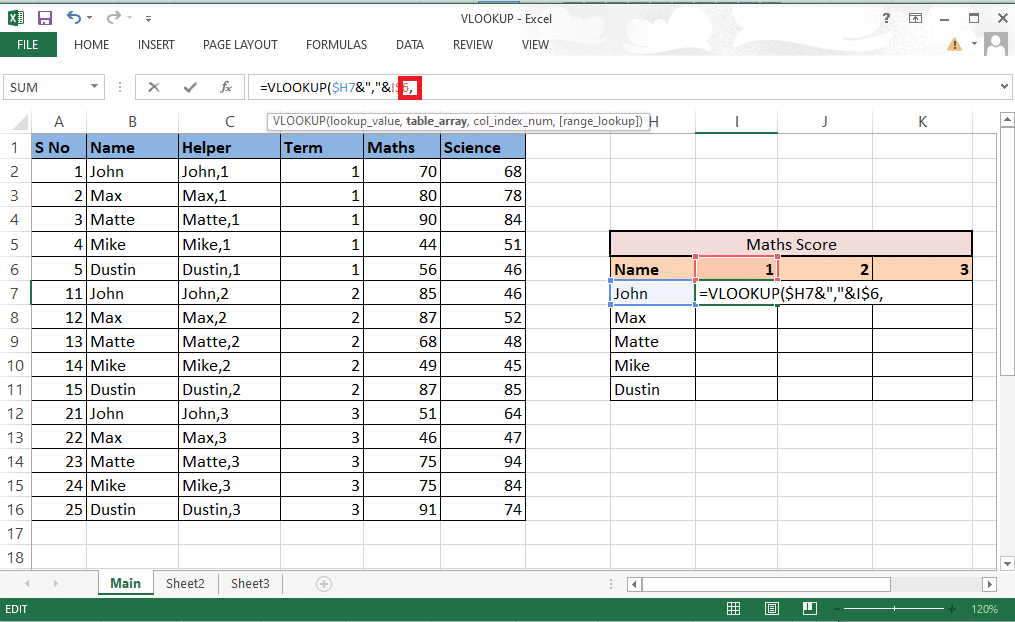The image size is (1015, 622).
Task: Click the Redo arrow icon
Action: pos(113,17)
